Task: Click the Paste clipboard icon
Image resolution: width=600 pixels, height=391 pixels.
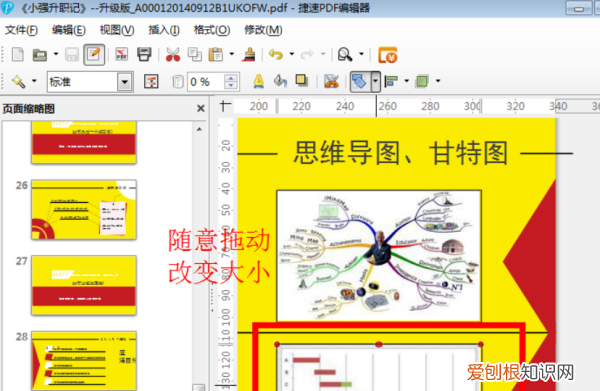Action: (x=216, y=55)
